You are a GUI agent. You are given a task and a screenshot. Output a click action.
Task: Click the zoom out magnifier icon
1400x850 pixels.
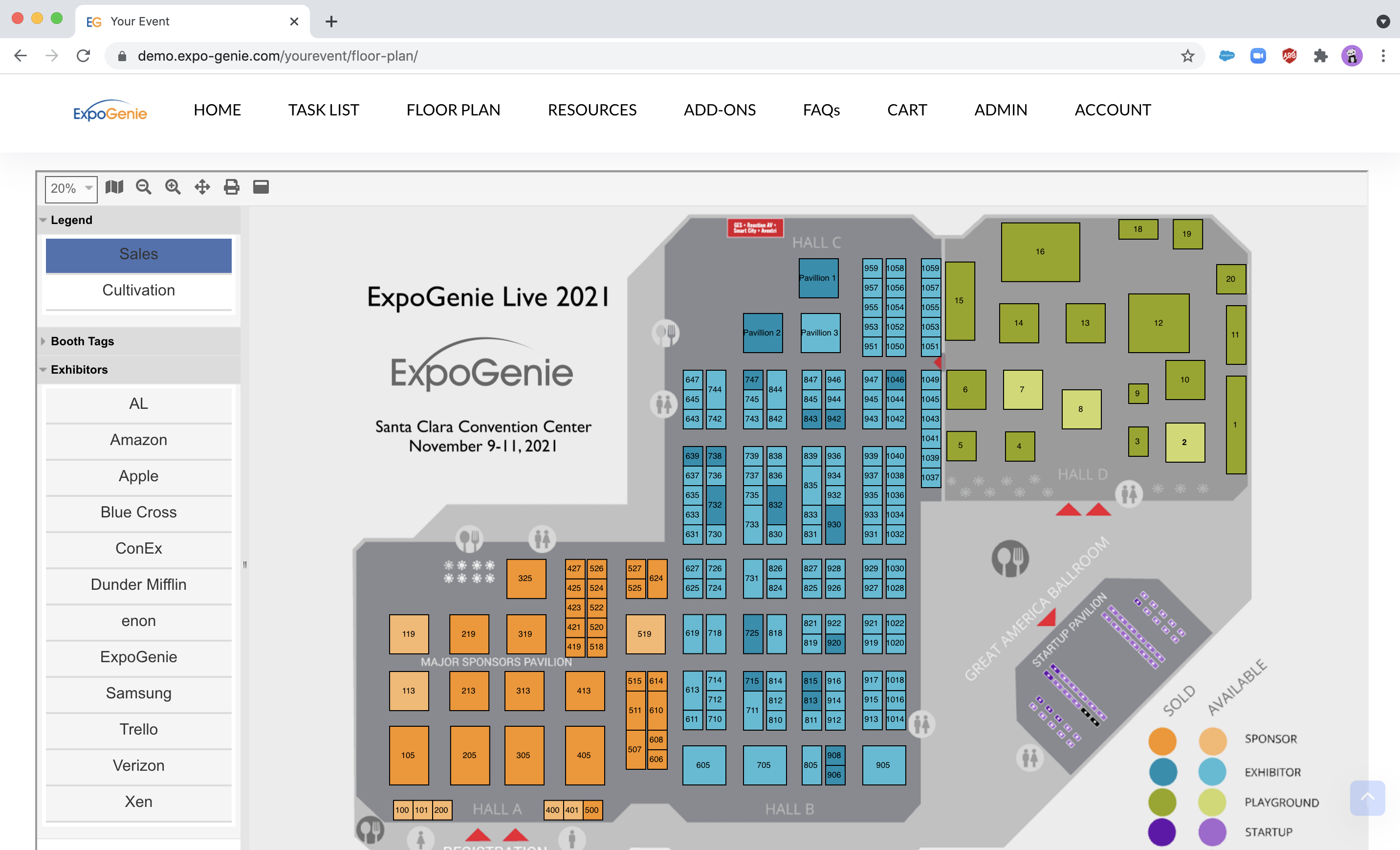(144, 187)
